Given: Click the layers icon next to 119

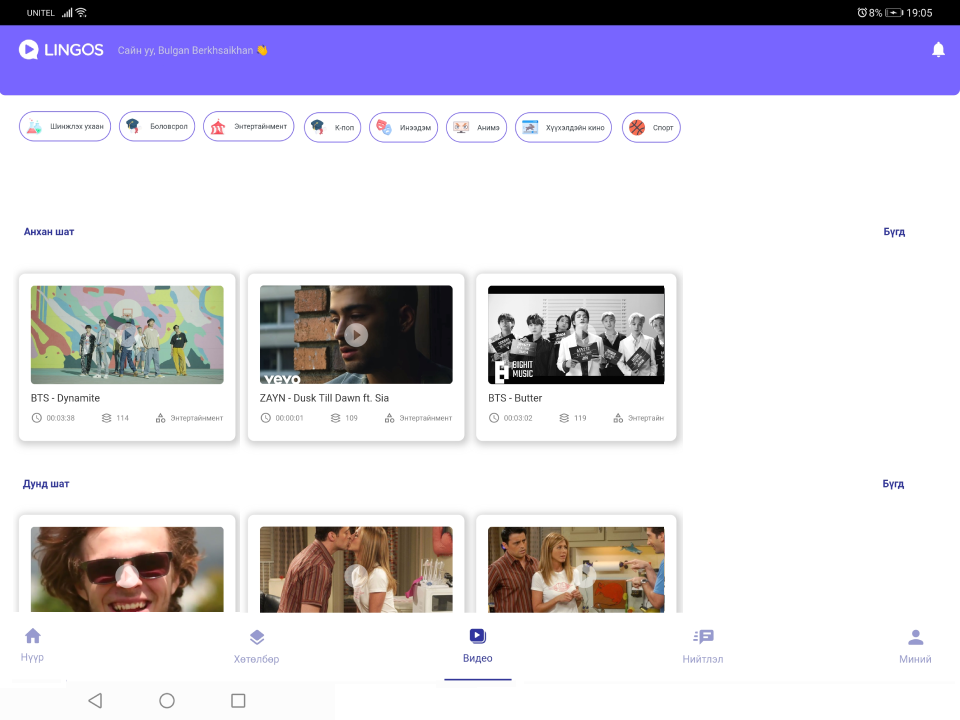Looking at the screenshot, I should click(x=564, y=418).
